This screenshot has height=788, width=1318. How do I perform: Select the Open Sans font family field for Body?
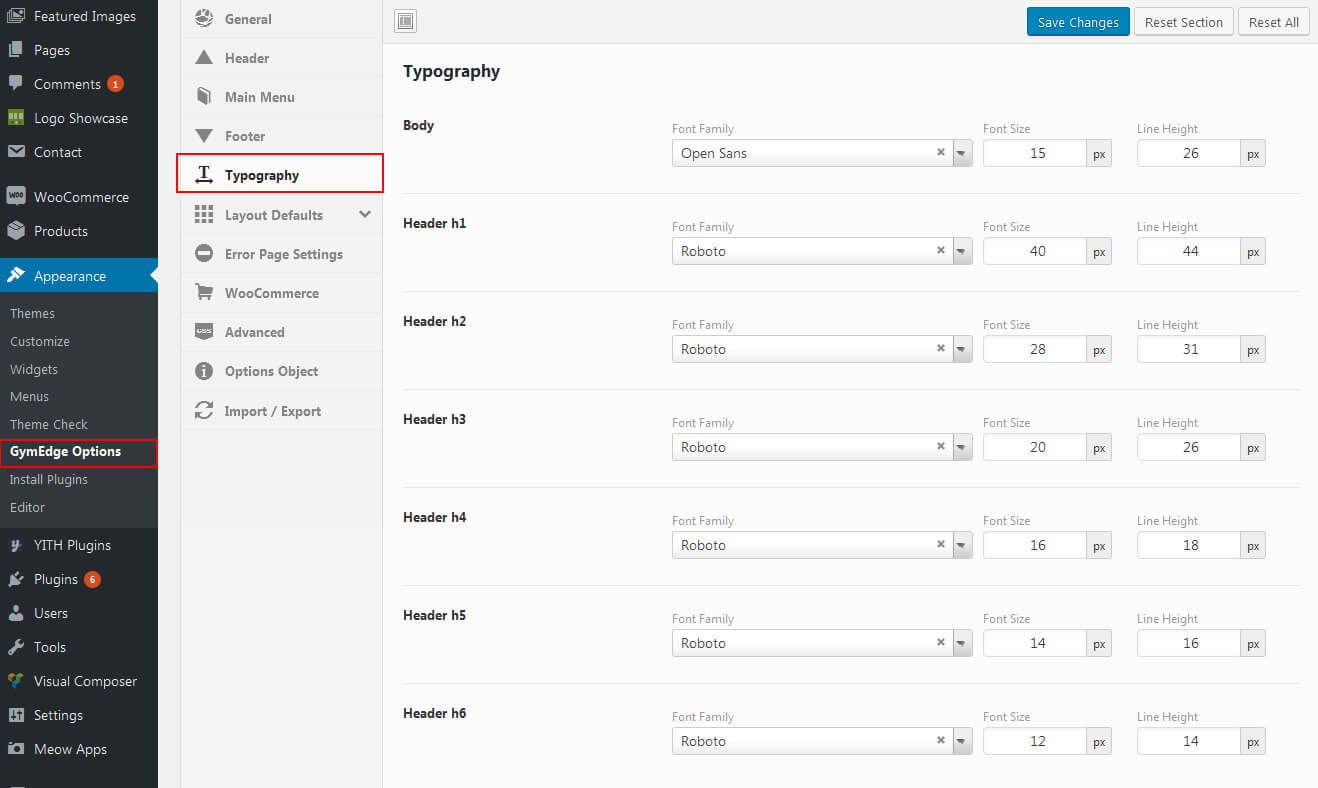pos(822,153)
